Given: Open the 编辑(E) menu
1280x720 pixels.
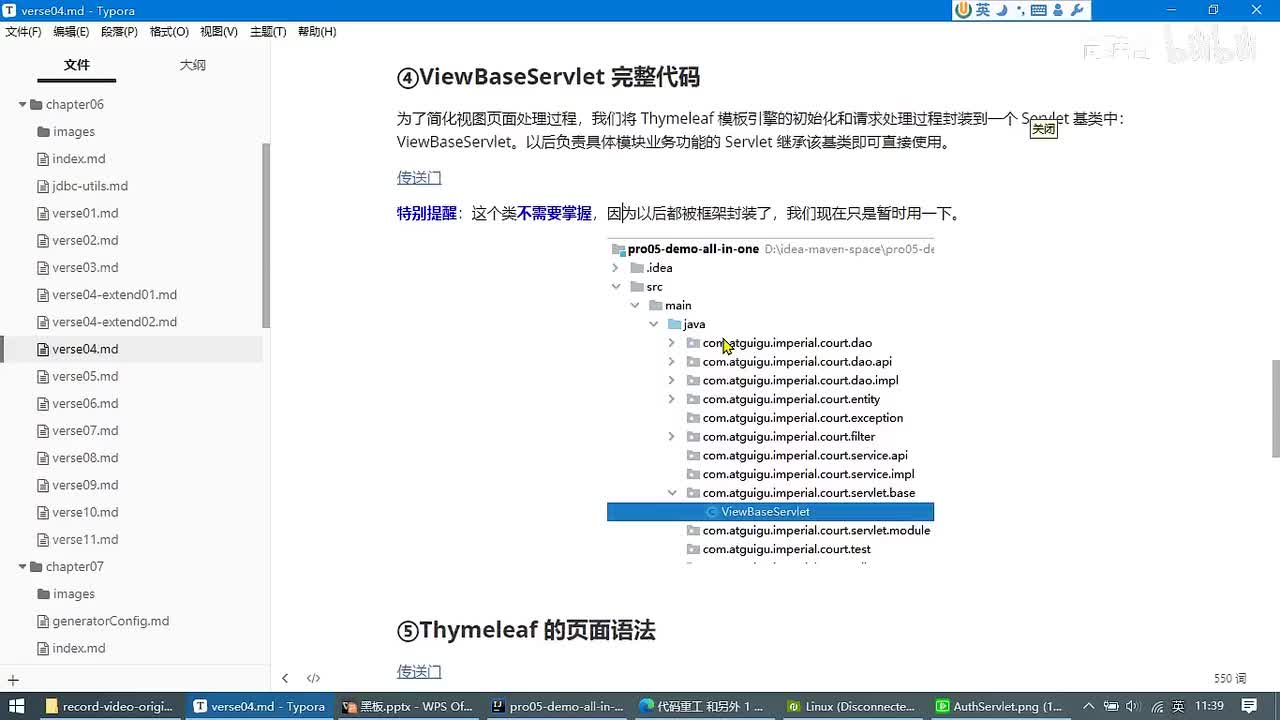Looking at the screenshot, I should tap(71, 32).
